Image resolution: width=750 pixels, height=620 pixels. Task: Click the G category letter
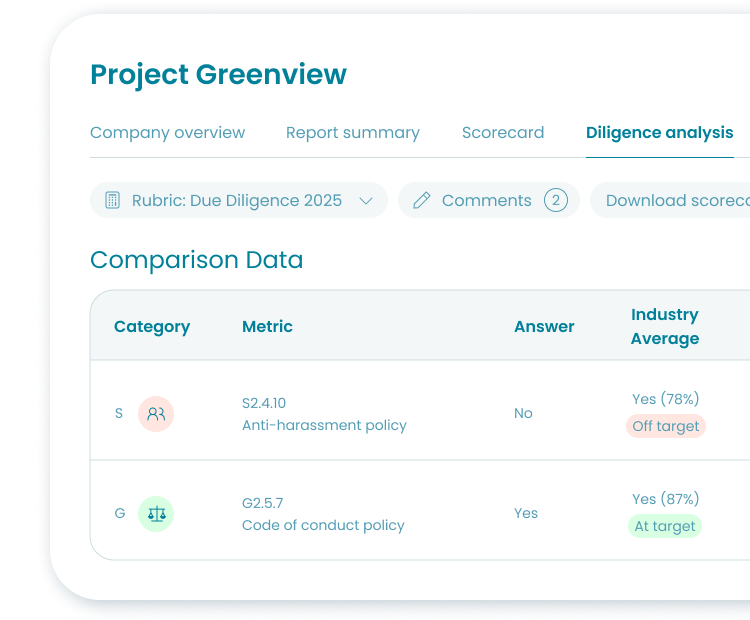[x=120, y=513]
